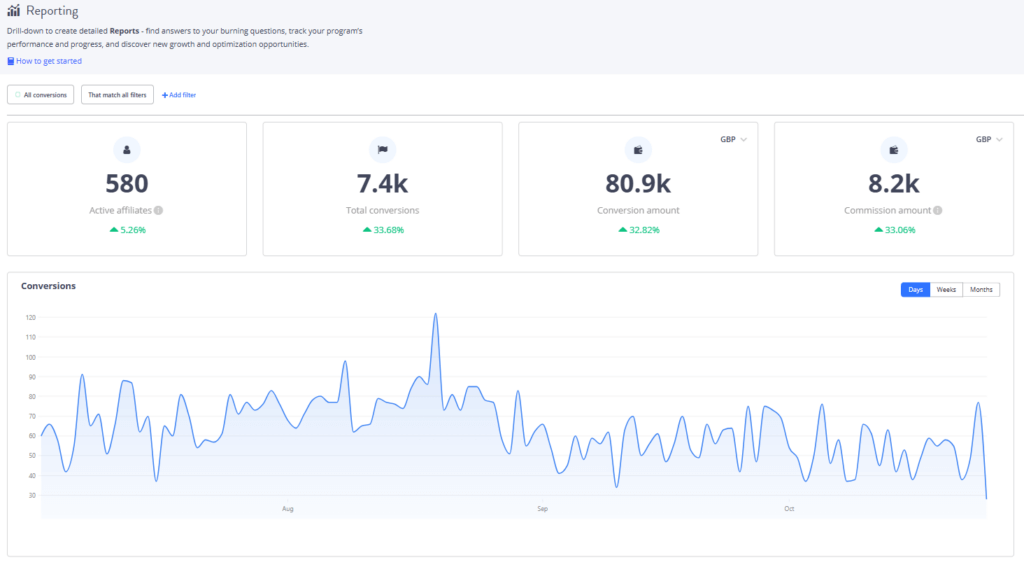The height and width of the screenshot is (567, 1024).
Task: Click the Aug label on chart axis
Action: click(x=288, y=509)
